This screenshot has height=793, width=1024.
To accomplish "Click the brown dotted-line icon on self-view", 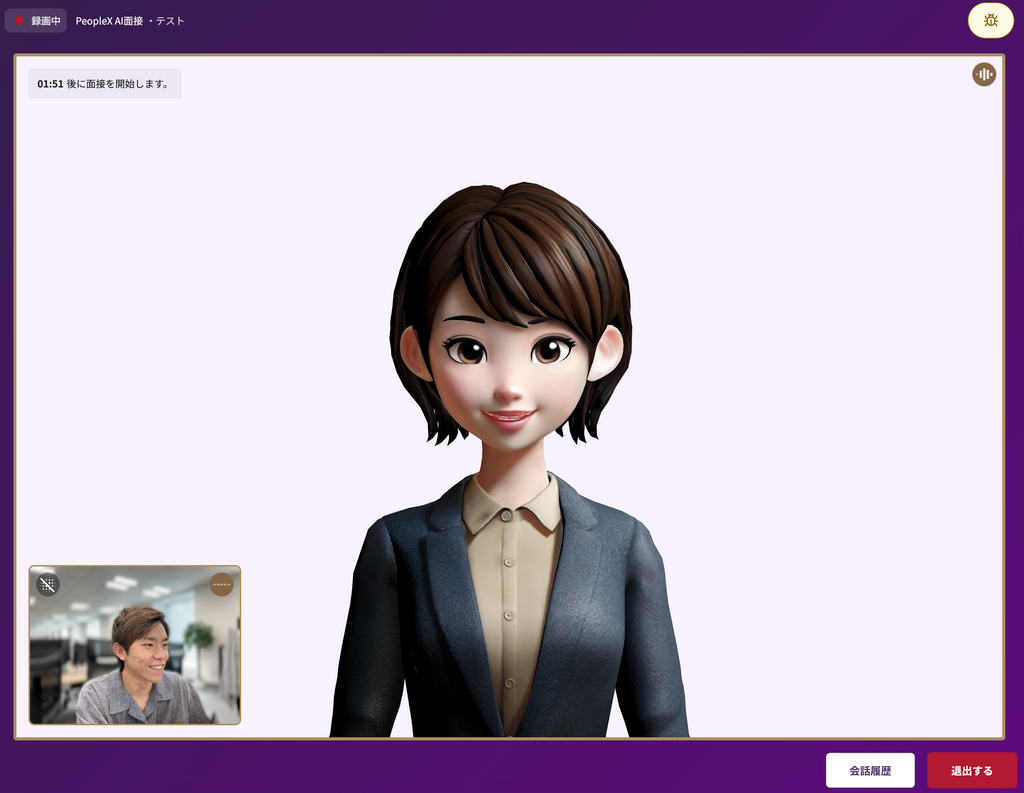I will pos(221,585).
